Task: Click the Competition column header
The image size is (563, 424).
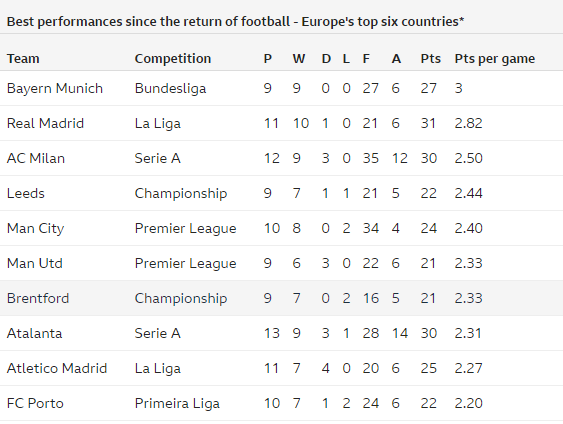Action: [x=173, y=59]
